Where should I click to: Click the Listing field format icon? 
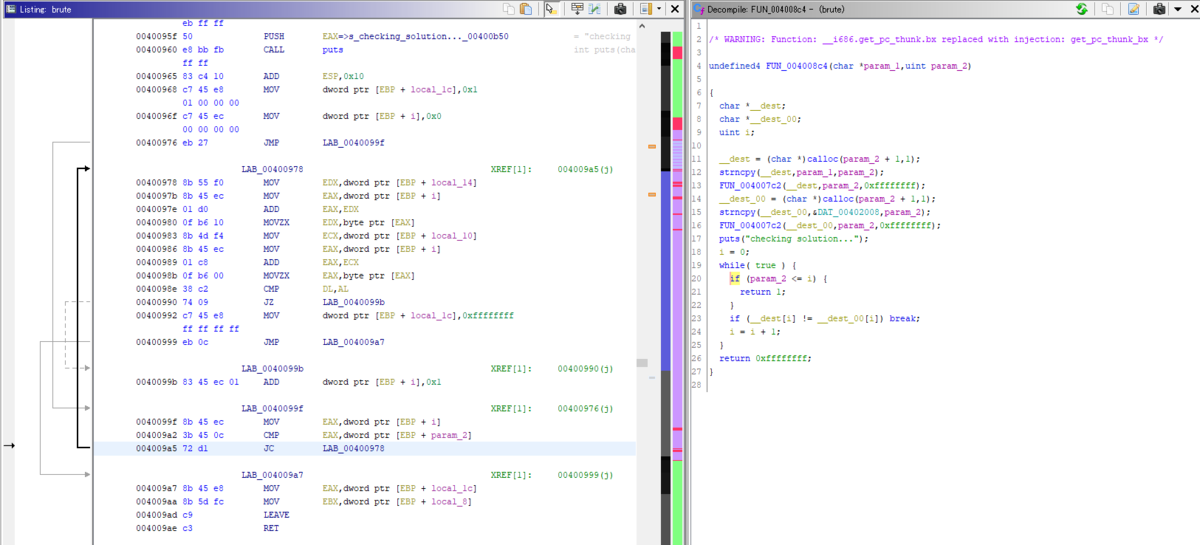click(x=645, y=9)
